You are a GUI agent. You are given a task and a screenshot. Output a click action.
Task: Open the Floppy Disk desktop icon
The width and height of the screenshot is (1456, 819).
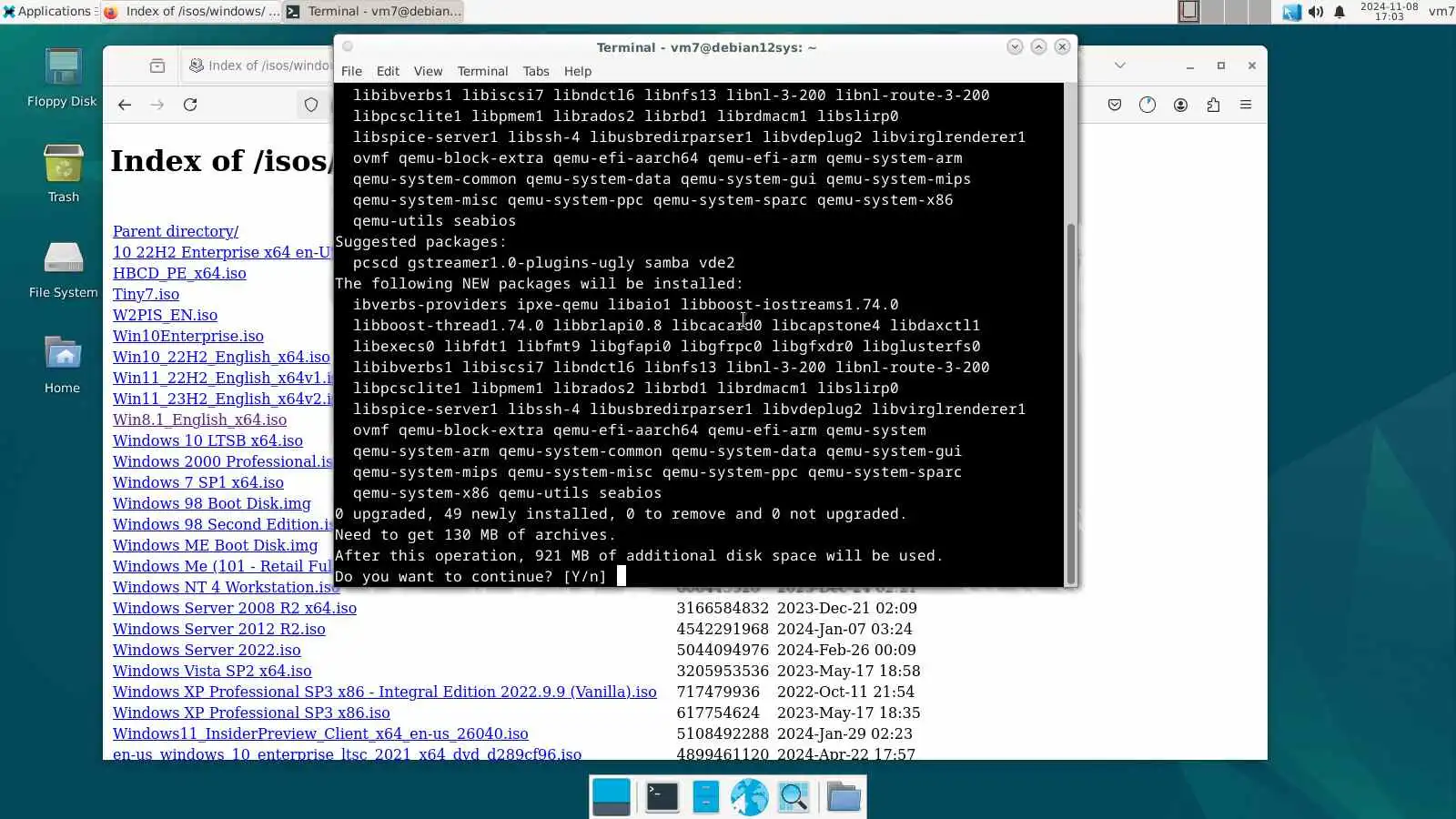coord(62,77)
